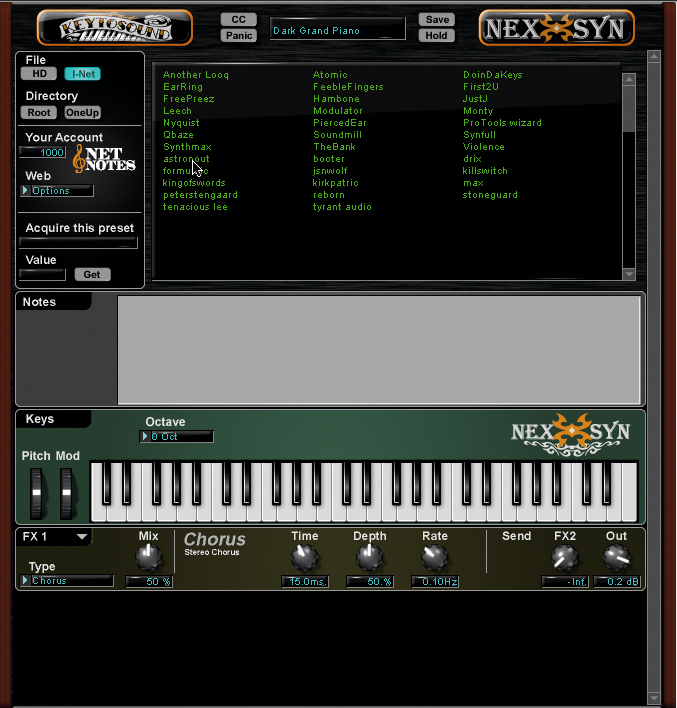
Task: Select the FreePreez entry
Action: (189, 99)
